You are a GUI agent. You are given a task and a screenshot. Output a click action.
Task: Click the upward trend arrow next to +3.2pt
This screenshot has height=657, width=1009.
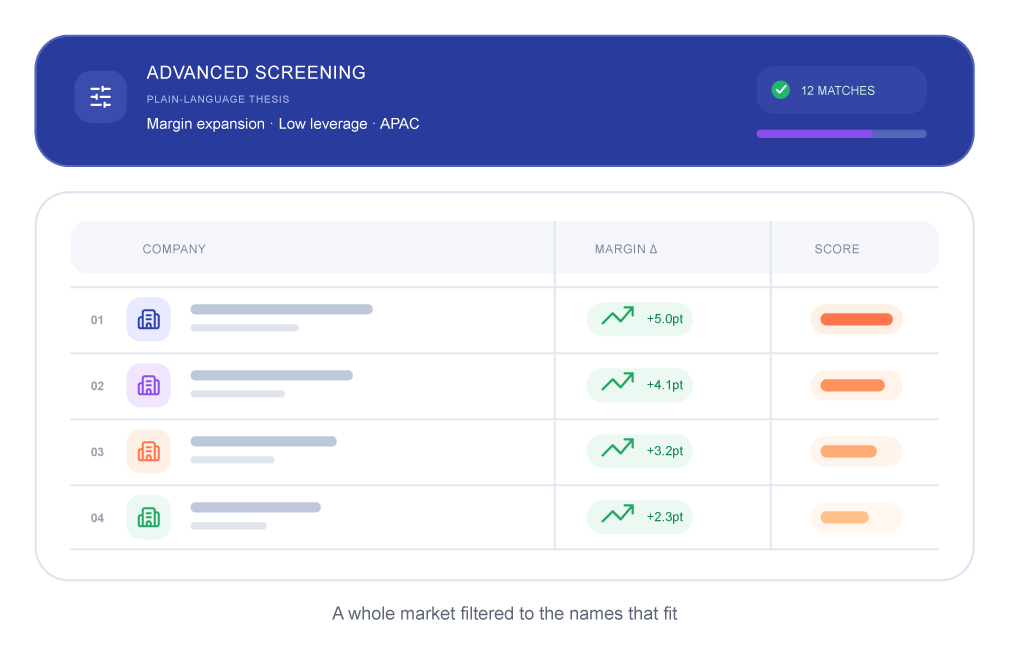click(x=618, y=448)
